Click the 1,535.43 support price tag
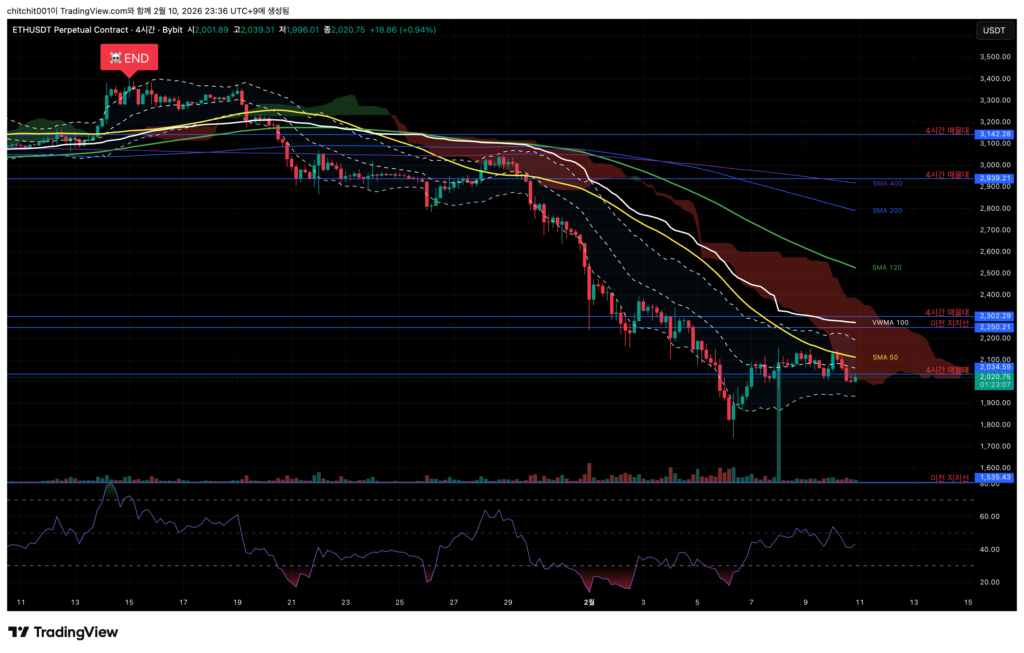Viewport: 1024px width, 653px height. click(x=993, y=478)
